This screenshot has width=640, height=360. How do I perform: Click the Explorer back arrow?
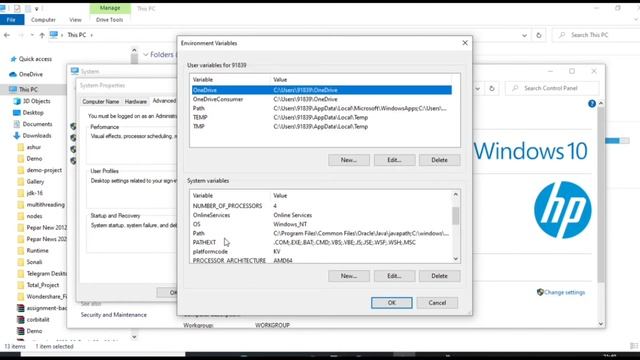7,35
